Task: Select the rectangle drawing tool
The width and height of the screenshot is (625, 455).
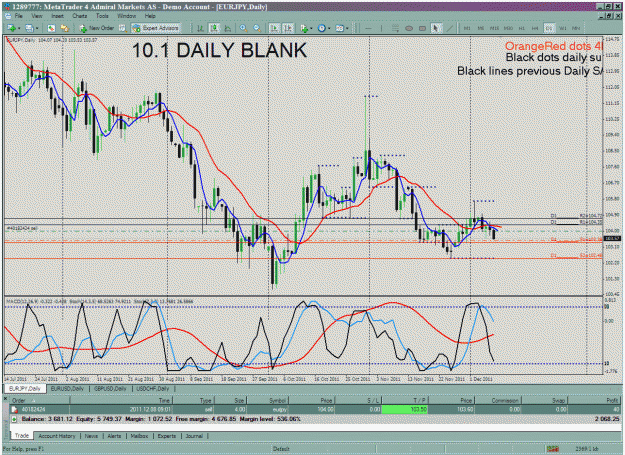Action: coord(423,28)
